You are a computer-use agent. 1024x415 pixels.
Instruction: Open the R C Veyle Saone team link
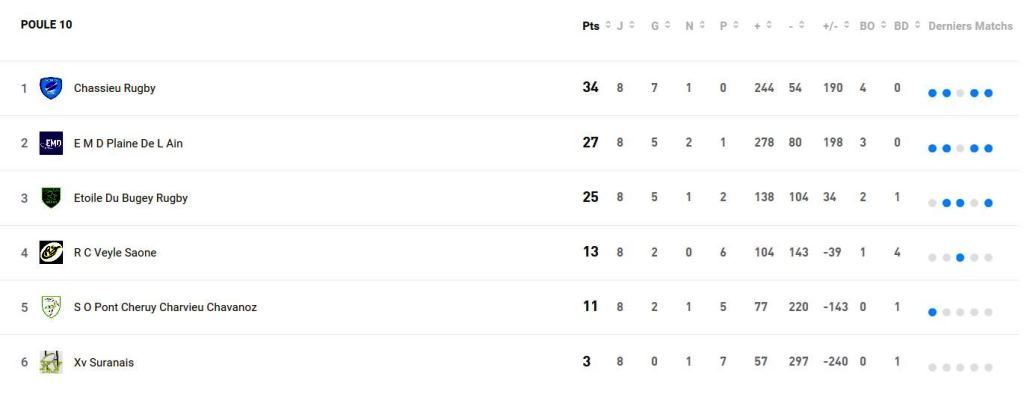coord(115,253)
